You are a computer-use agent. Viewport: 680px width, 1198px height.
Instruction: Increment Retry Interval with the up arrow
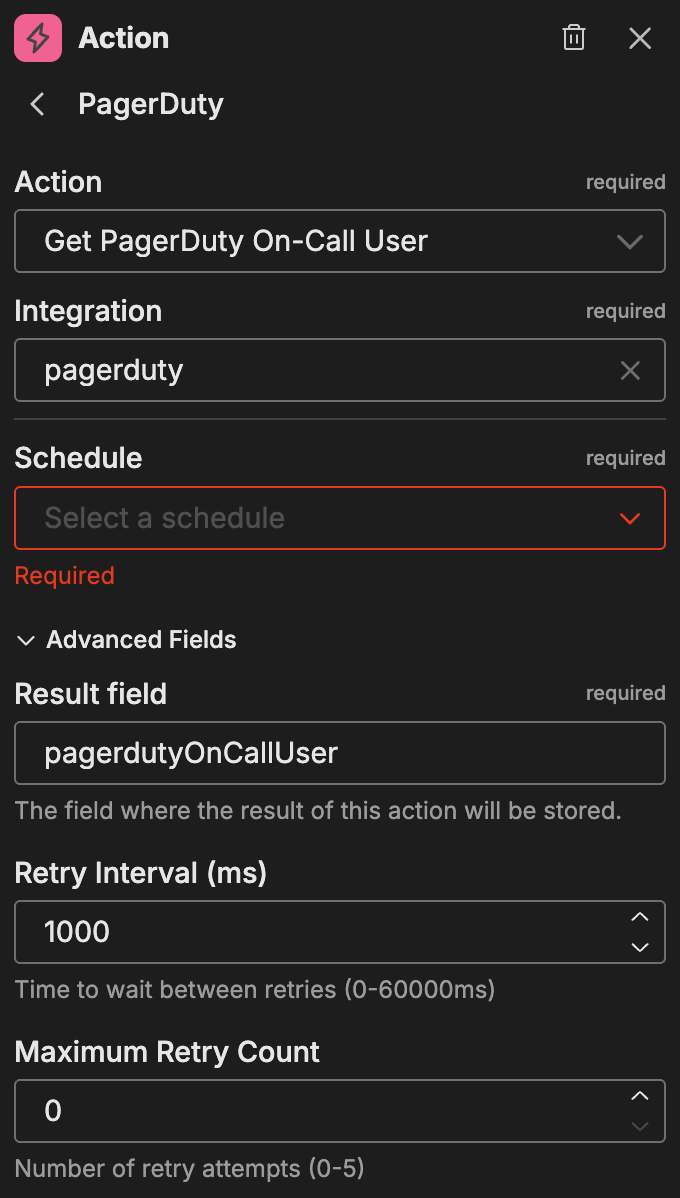640,919
